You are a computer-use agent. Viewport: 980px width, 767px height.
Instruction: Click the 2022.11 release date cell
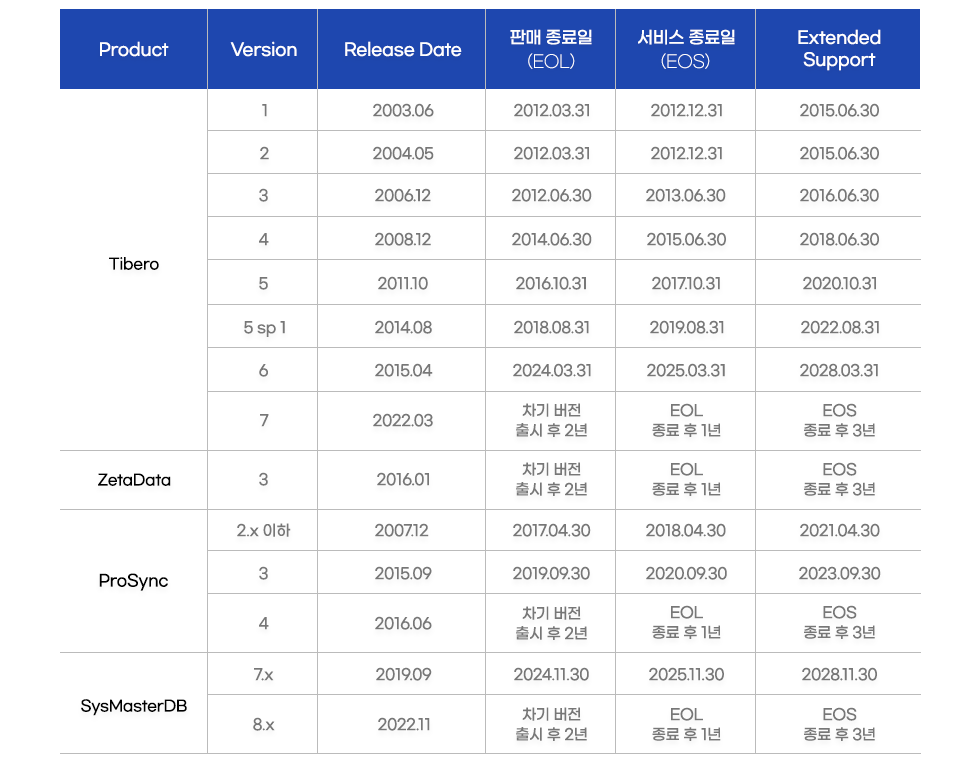point(403,724)
